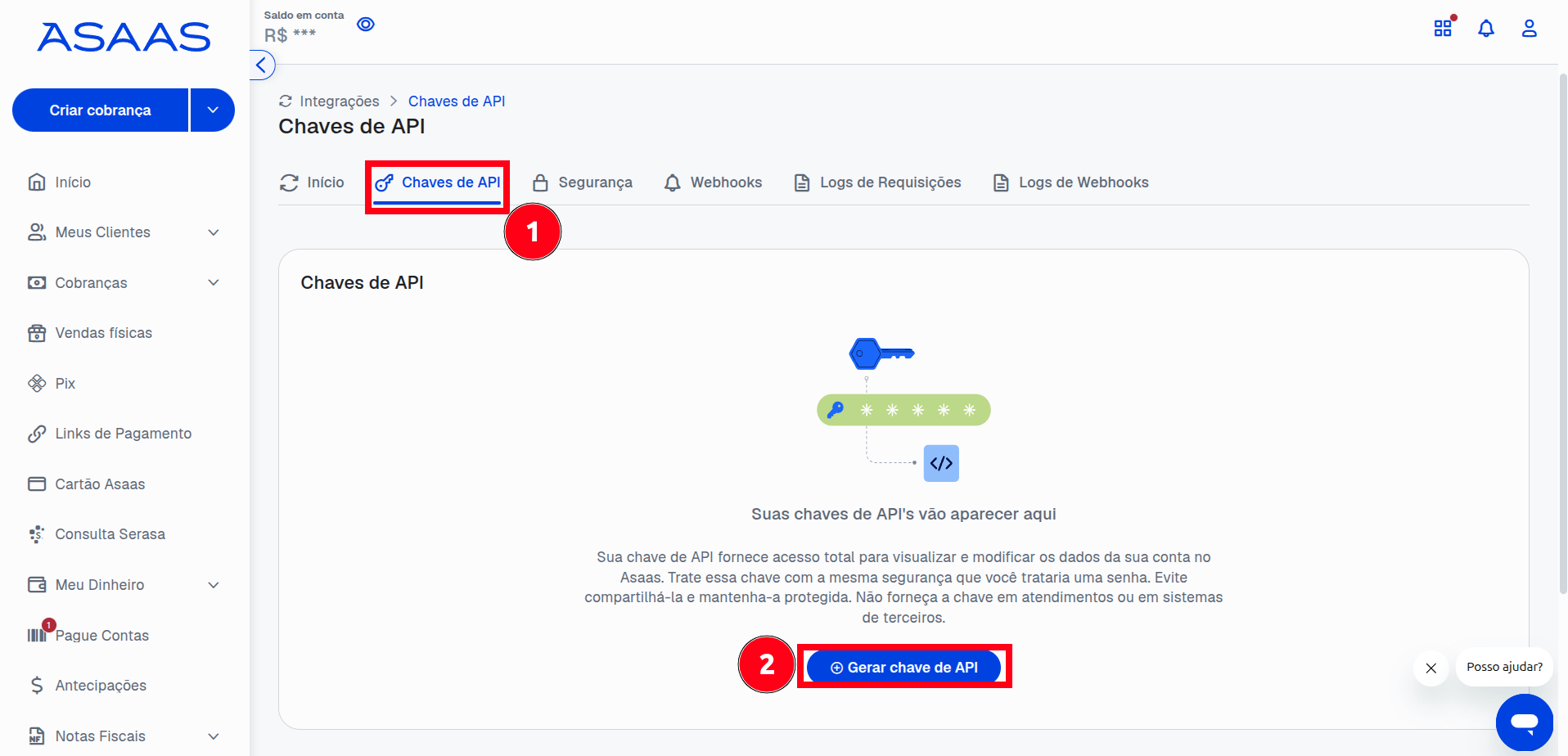Open Criar cobrança dropdown arrow
The height and width of the screenshot is (756, 1568).
(x=213, y=110)
